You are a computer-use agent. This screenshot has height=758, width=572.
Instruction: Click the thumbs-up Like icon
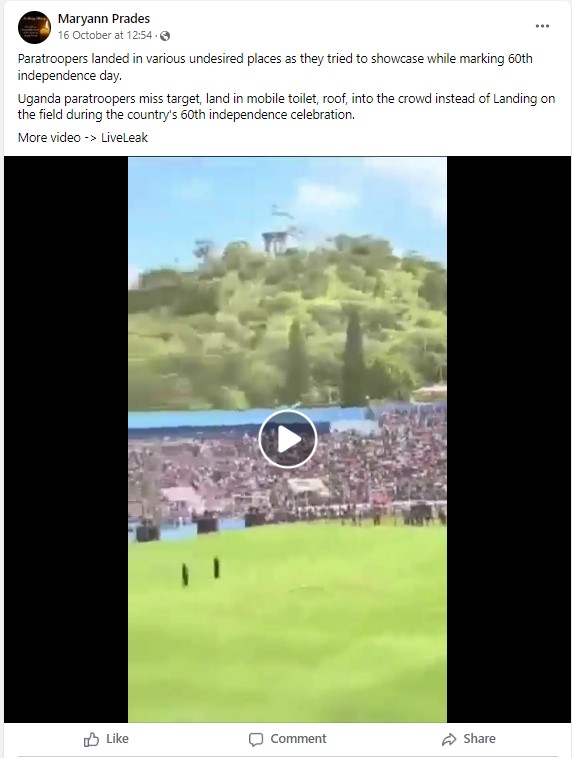(91, 739)
